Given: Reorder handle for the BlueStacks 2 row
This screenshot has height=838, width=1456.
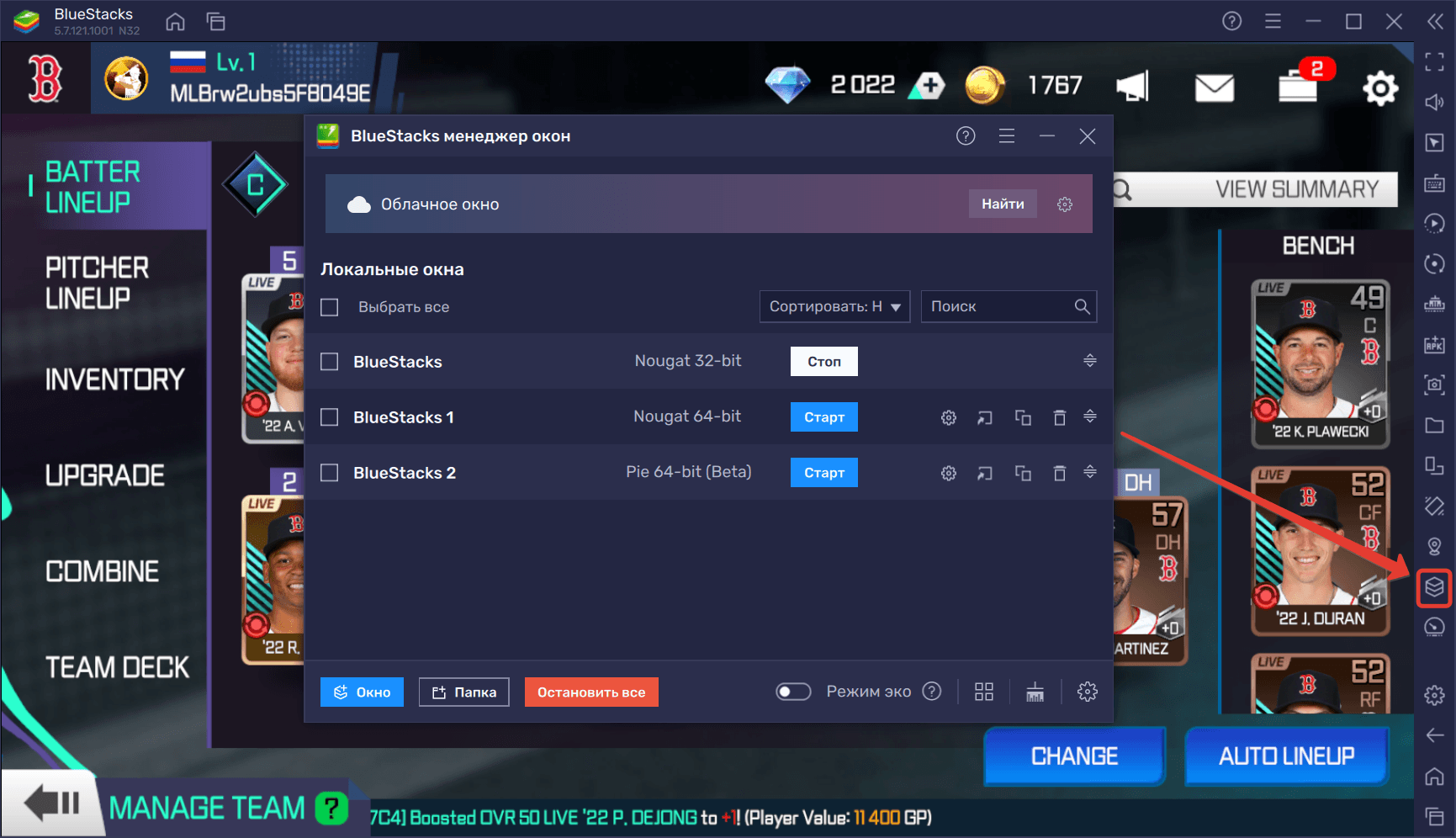Looking at the screenshot, I should pyautogui.click(x=1090, y=472).
